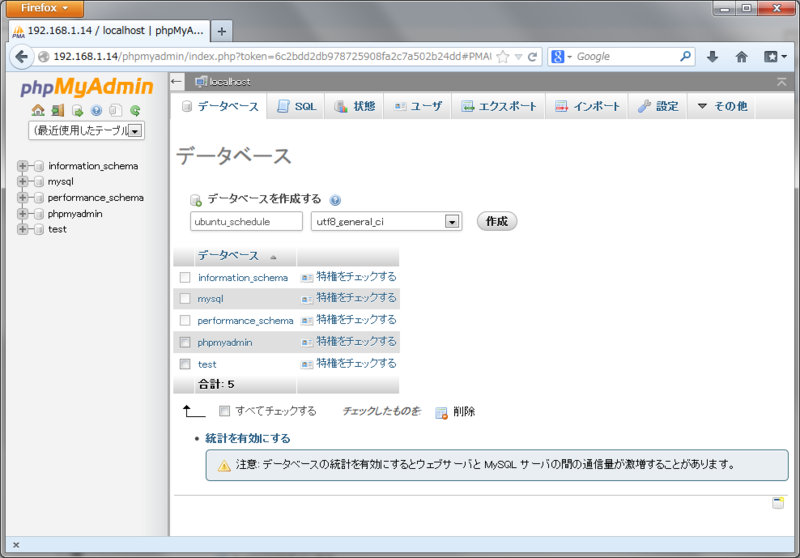Click Firefox back arrow button
The height and width of the screenshot is (558, 800).
[x=21, y=56]
